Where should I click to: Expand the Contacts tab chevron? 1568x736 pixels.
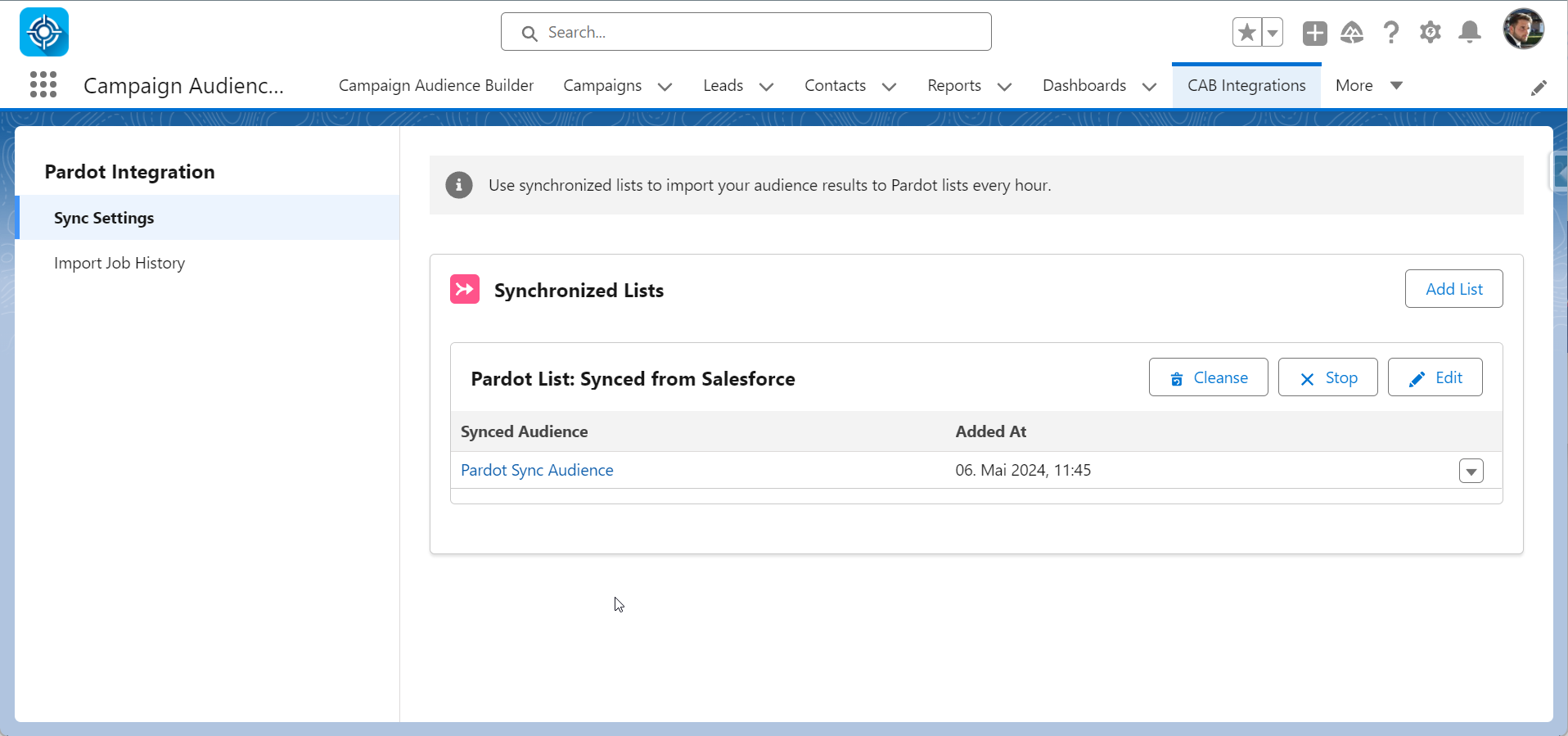(x=890, y=86)
